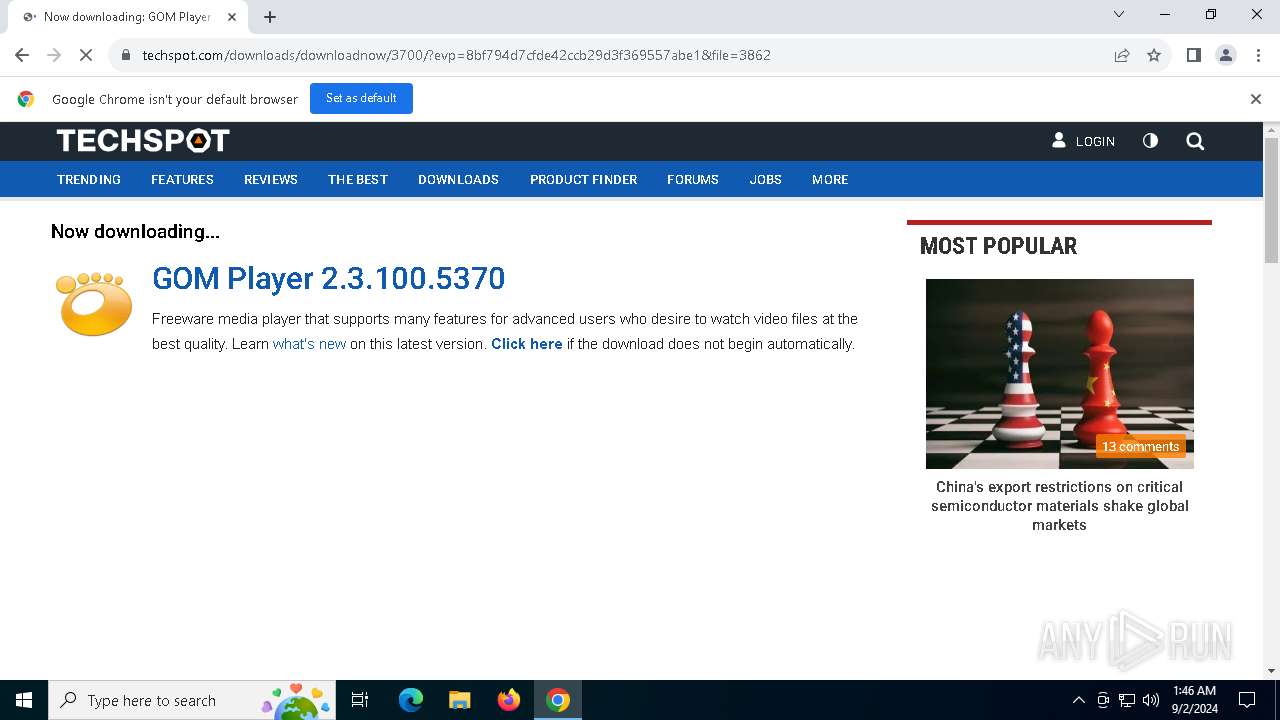Click the Chrome taskbar icon

(x=558, y=700)
